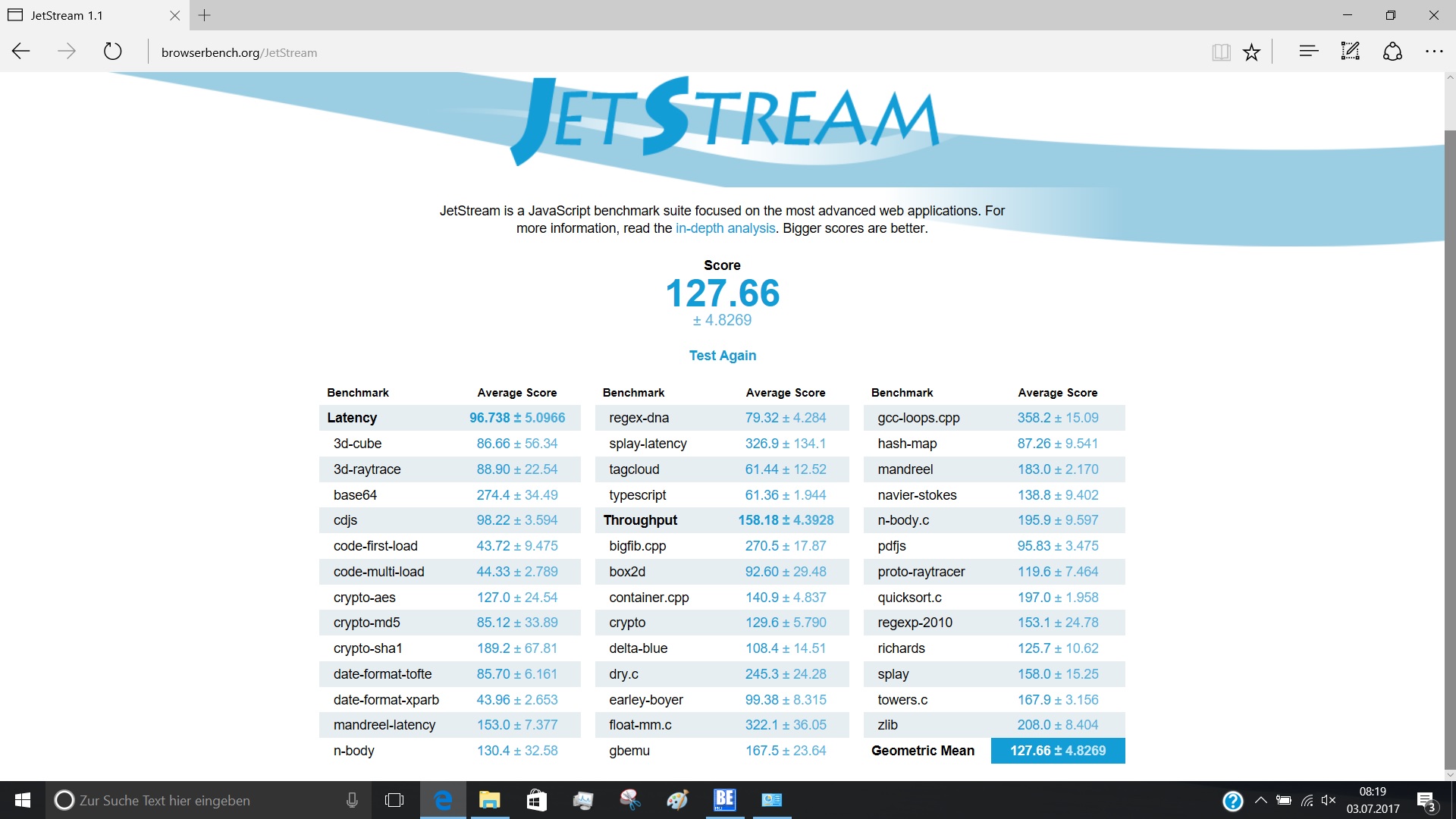Add page to favorites star
This screenshot has width=1456, height=819.
click(x=1251, y=52)
